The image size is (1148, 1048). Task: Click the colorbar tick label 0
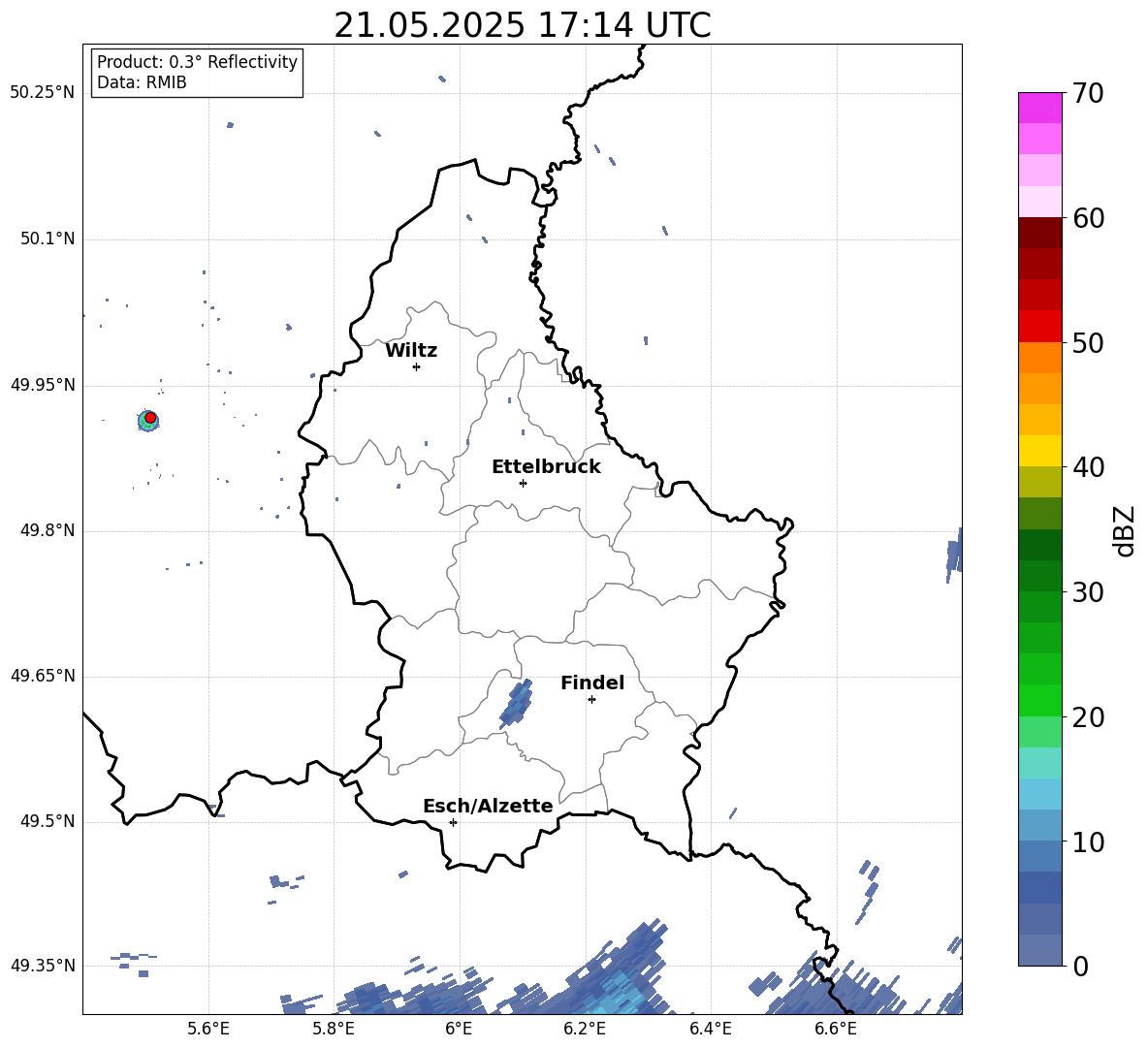coord(1081,966)
